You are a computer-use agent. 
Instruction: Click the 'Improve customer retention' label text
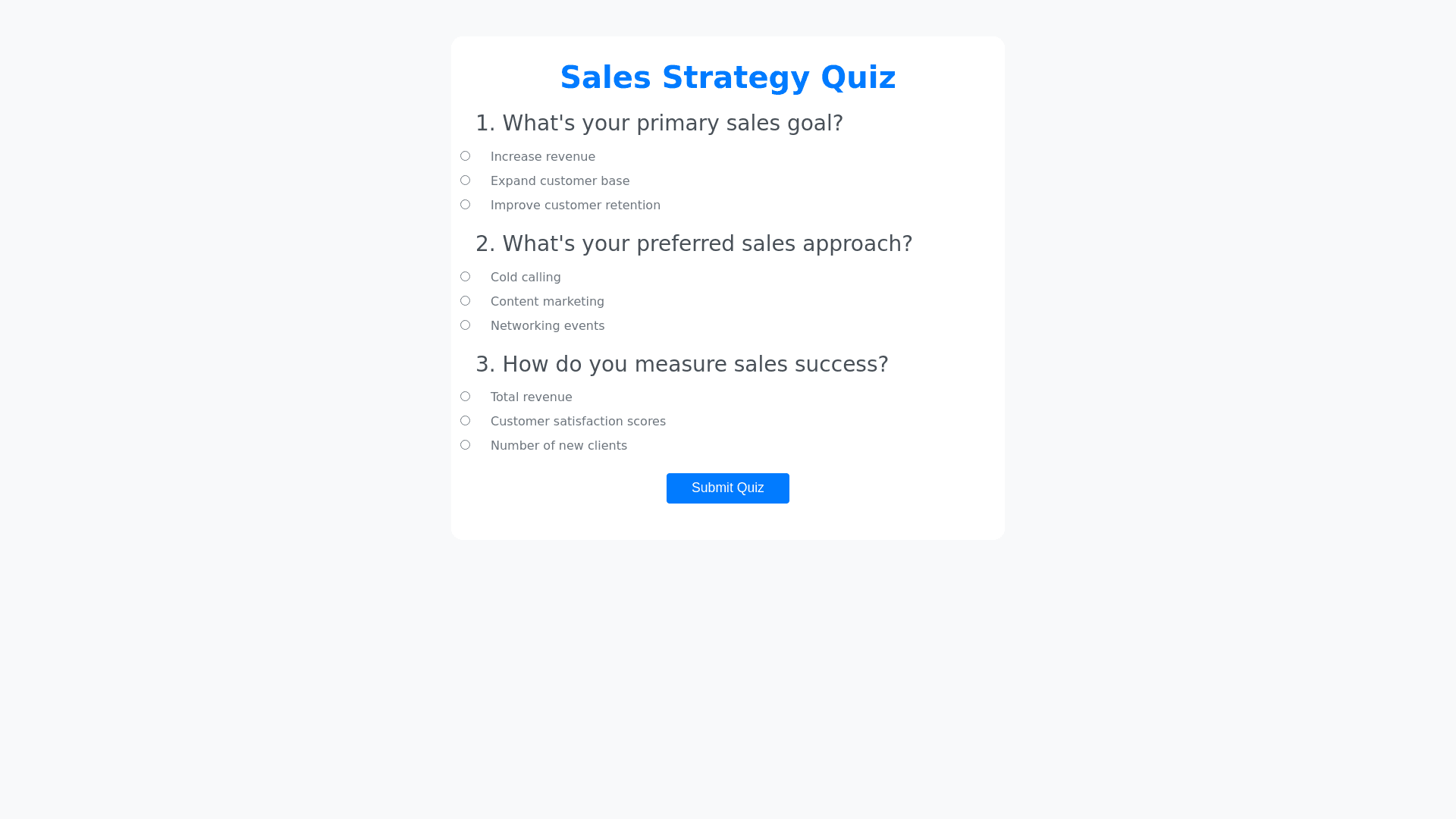pos(575,206)
